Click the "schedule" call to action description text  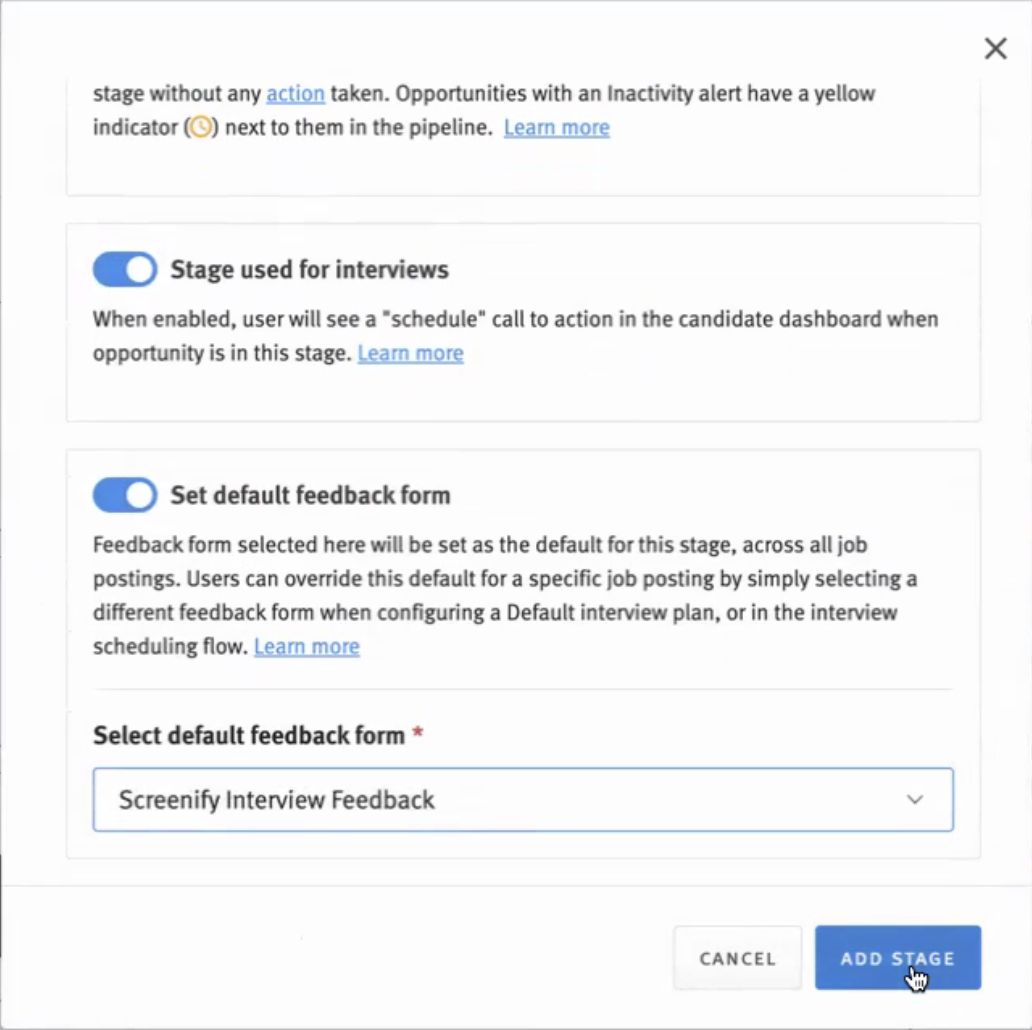tap(515, 321)
